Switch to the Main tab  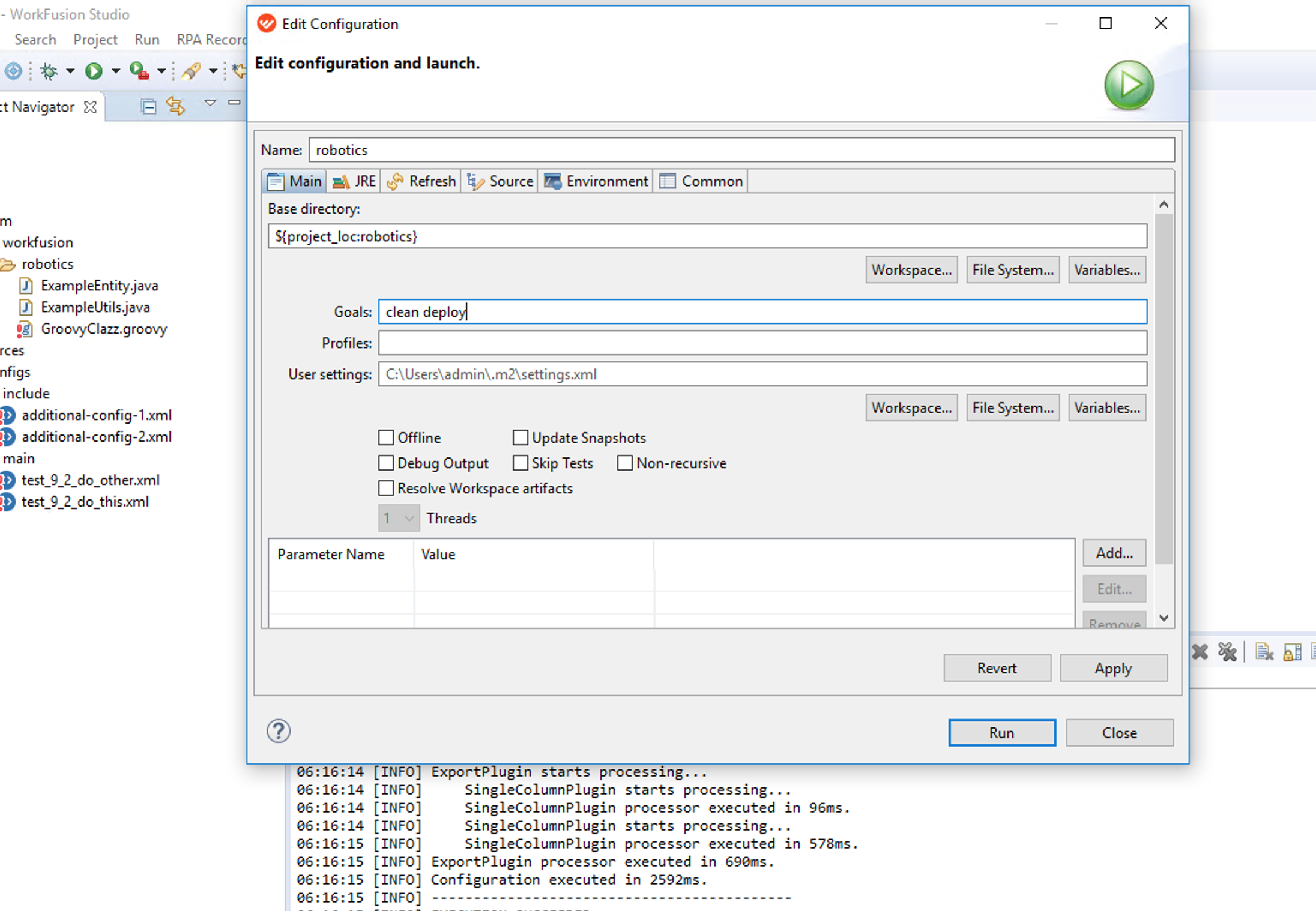pyautogui.click(x=294, y=181)
